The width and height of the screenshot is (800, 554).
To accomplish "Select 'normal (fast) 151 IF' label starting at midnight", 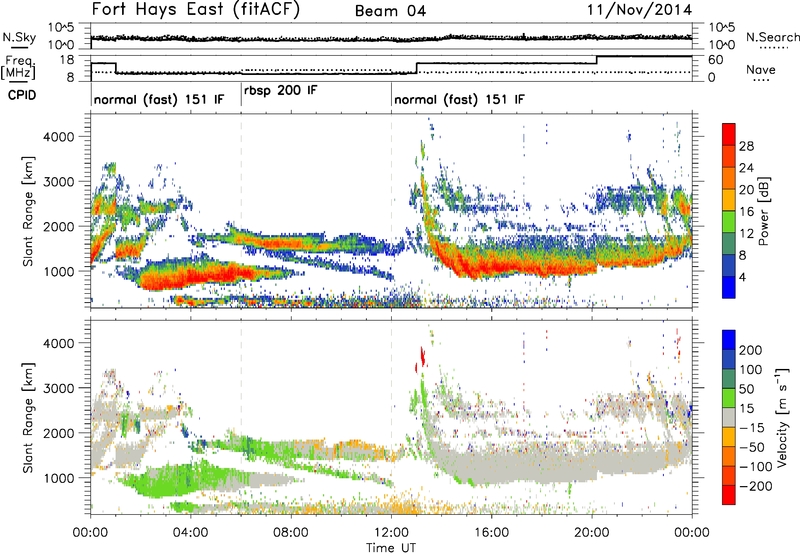I will (x=159, y=99).
